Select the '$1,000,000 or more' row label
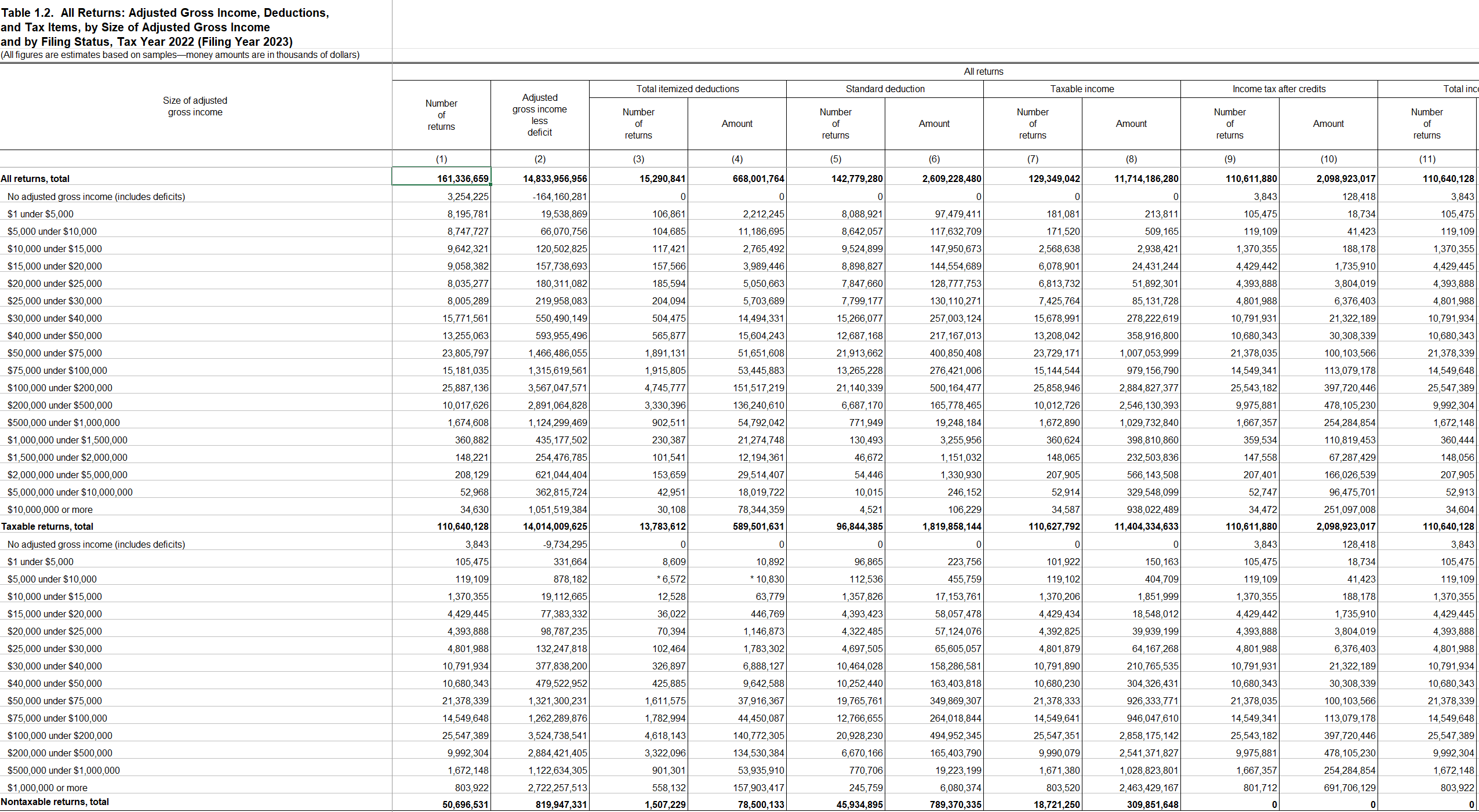The image size is (1479, 812). coord(48,788)
